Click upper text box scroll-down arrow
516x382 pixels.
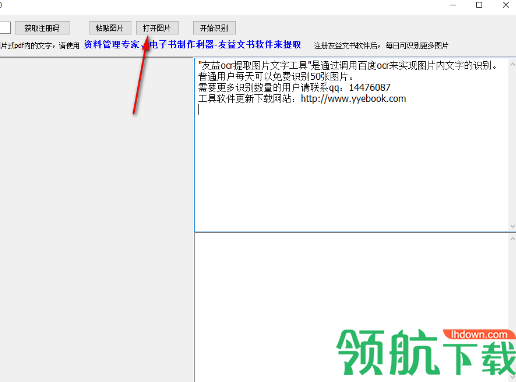[512, 226]
